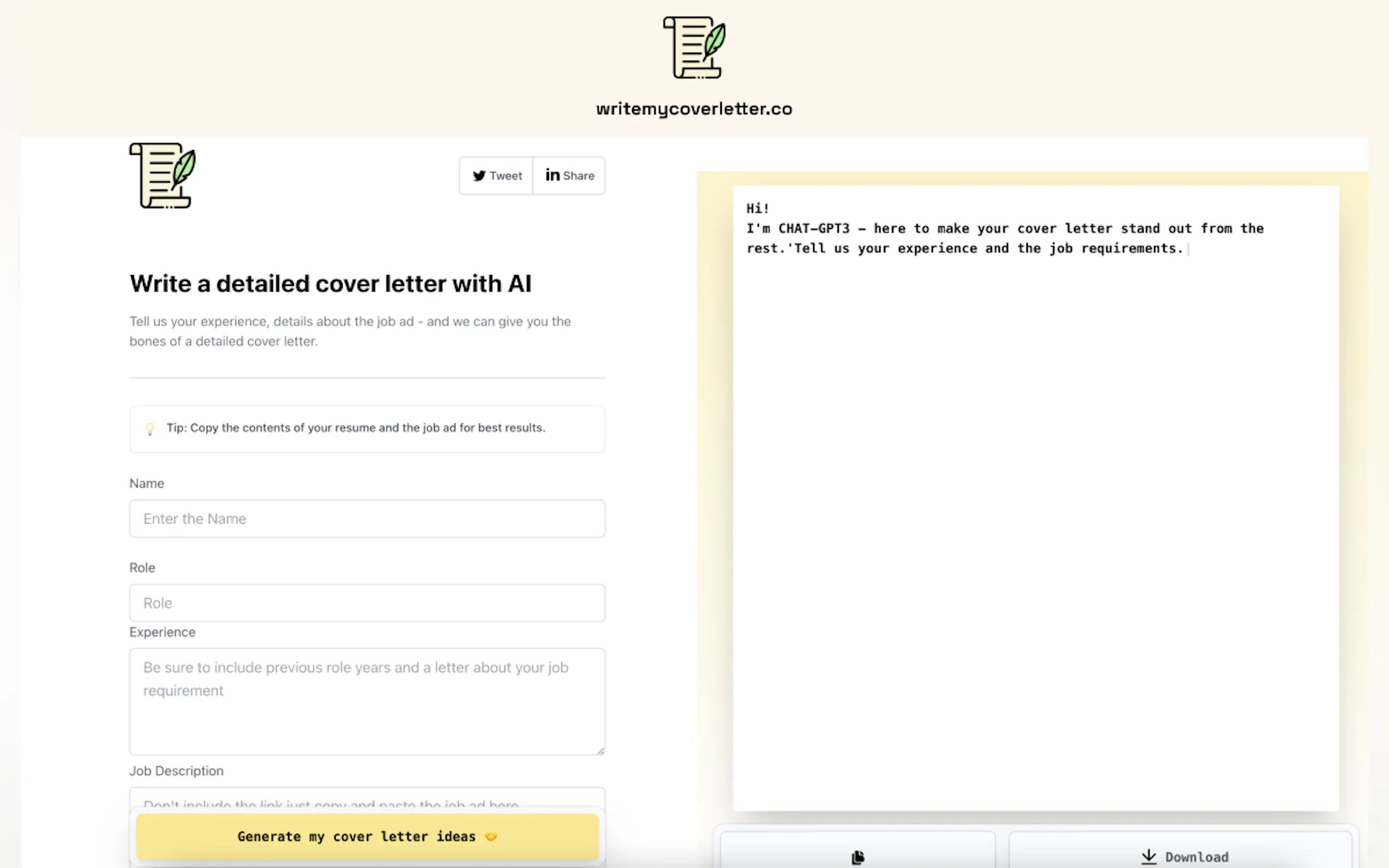Viewport: 1389px width, 868px height.
Task: Copy the letter with the clipboard icon
Action: tap(858, 857)
